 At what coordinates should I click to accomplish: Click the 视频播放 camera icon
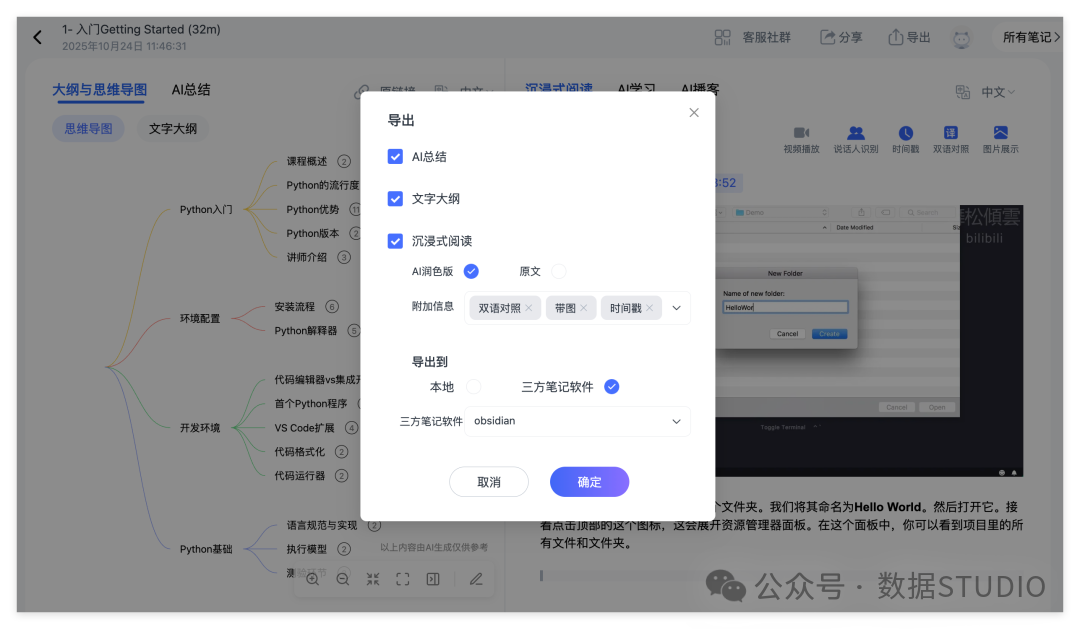(801, 133)
